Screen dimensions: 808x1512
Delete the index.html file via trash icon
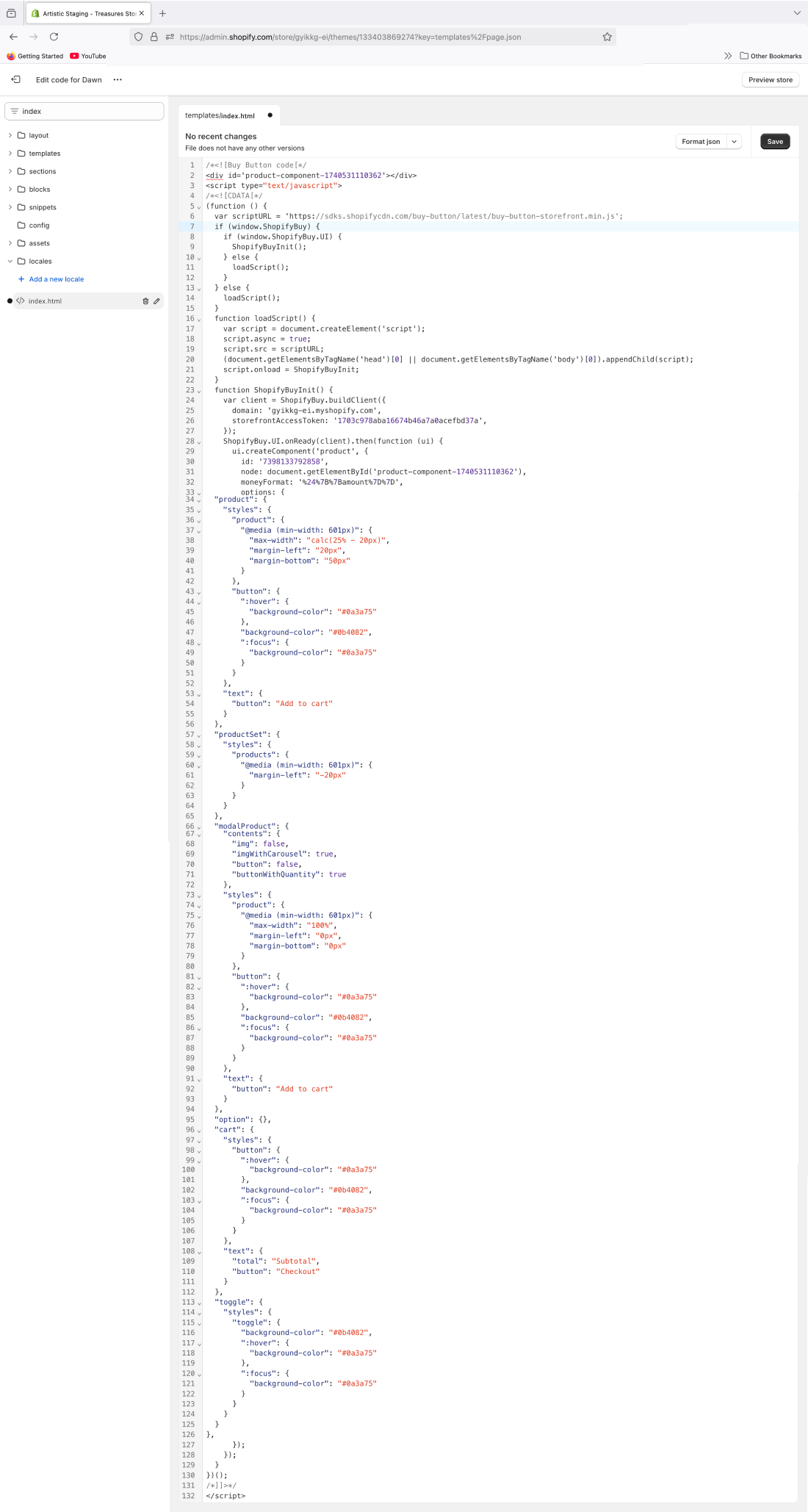point(145,301)
